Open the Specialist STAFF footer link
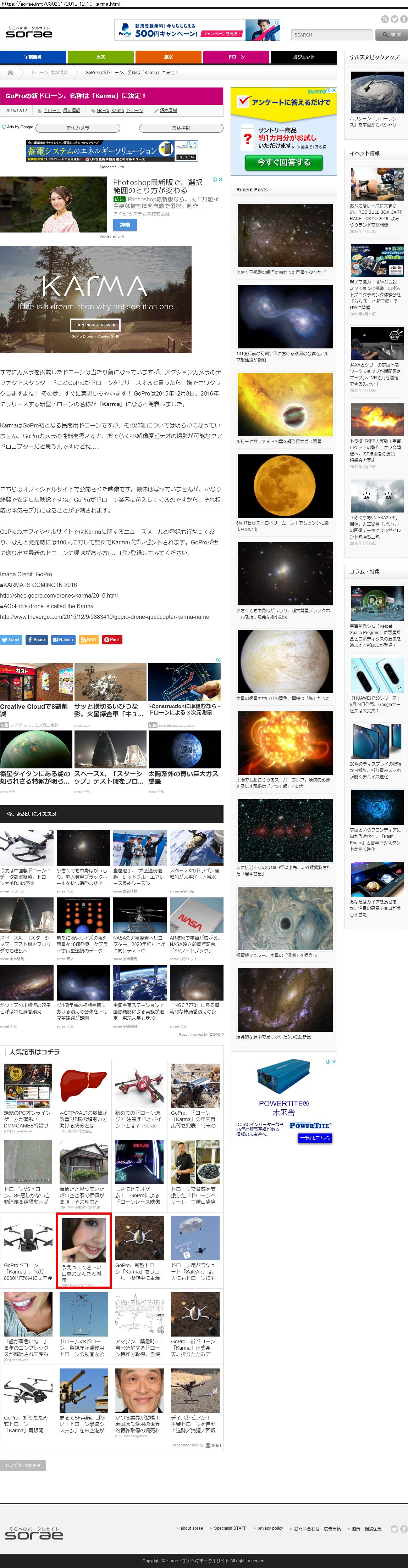The image size is (408, 1568). click(x=230, y=1528)
